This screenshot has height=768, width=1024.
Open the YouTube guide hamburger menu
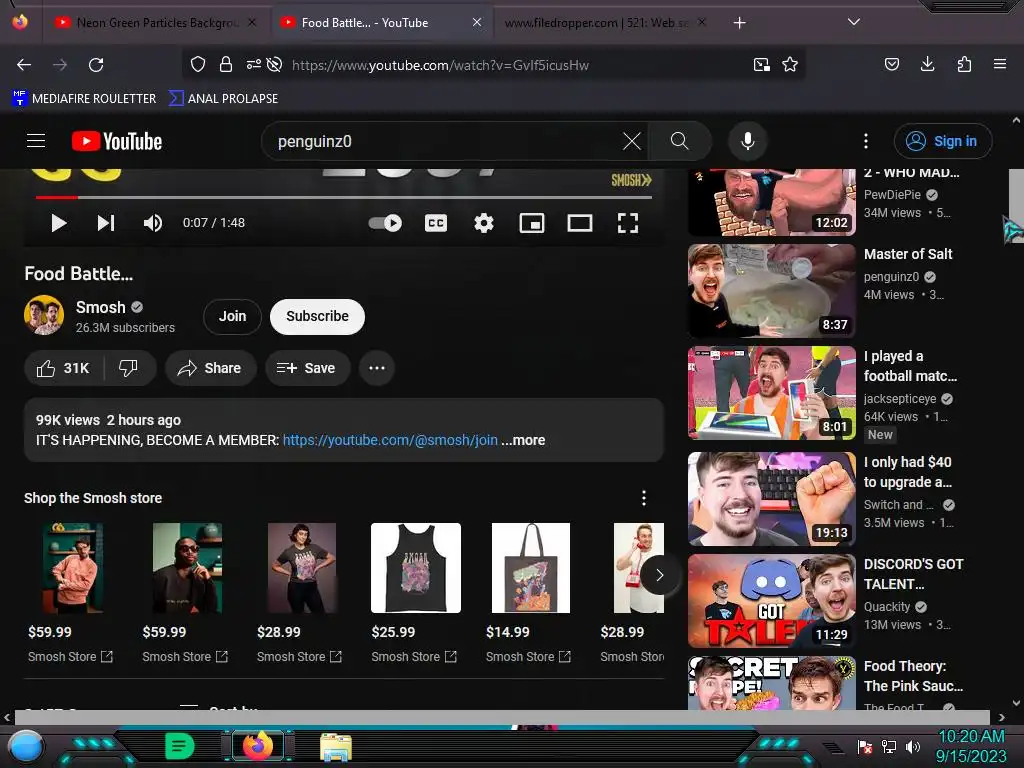click(36, 141)
